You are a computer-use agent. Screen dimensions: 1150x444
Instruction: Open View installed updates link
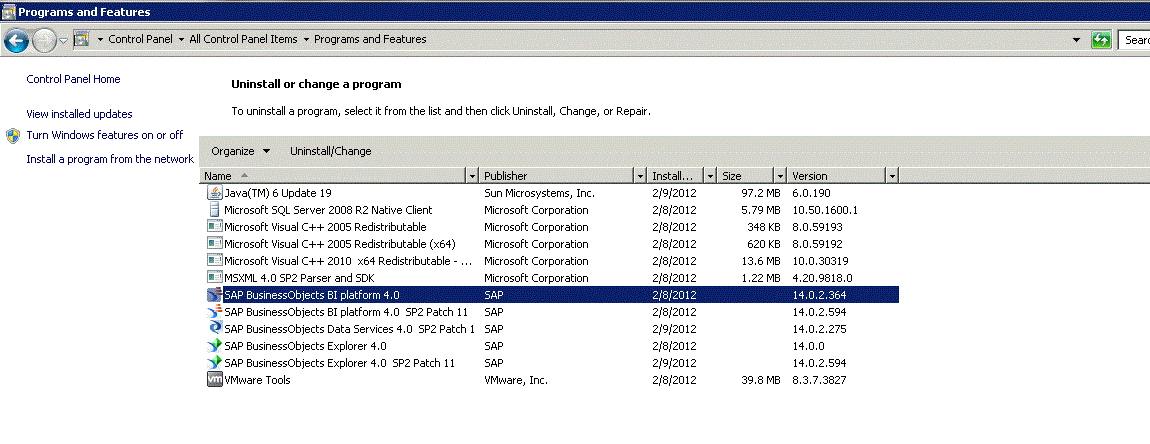(79, 114)
